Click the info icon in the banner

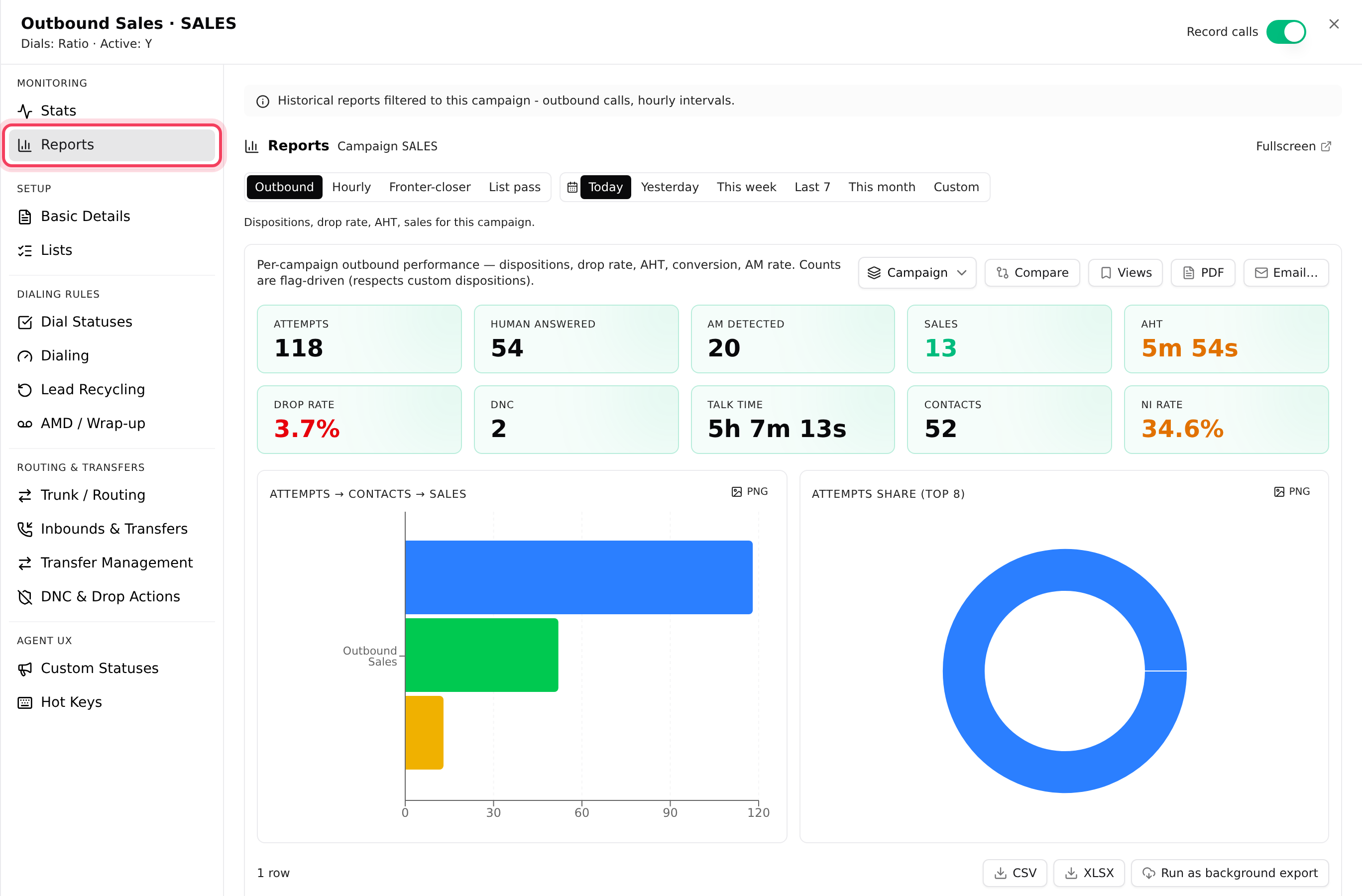[263, 101]
